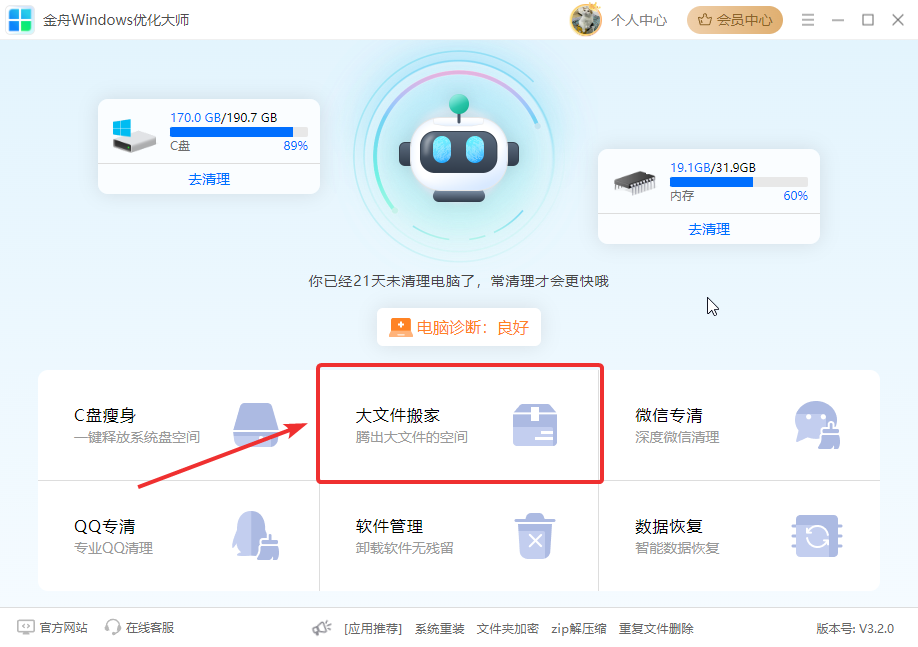Minimize the optimizer window

click(838, 20)
